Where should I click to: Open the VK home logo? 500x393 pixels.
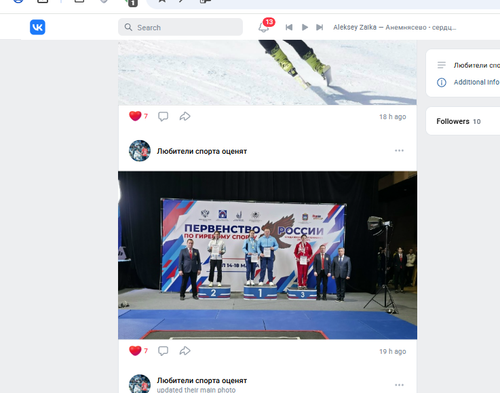37,27
